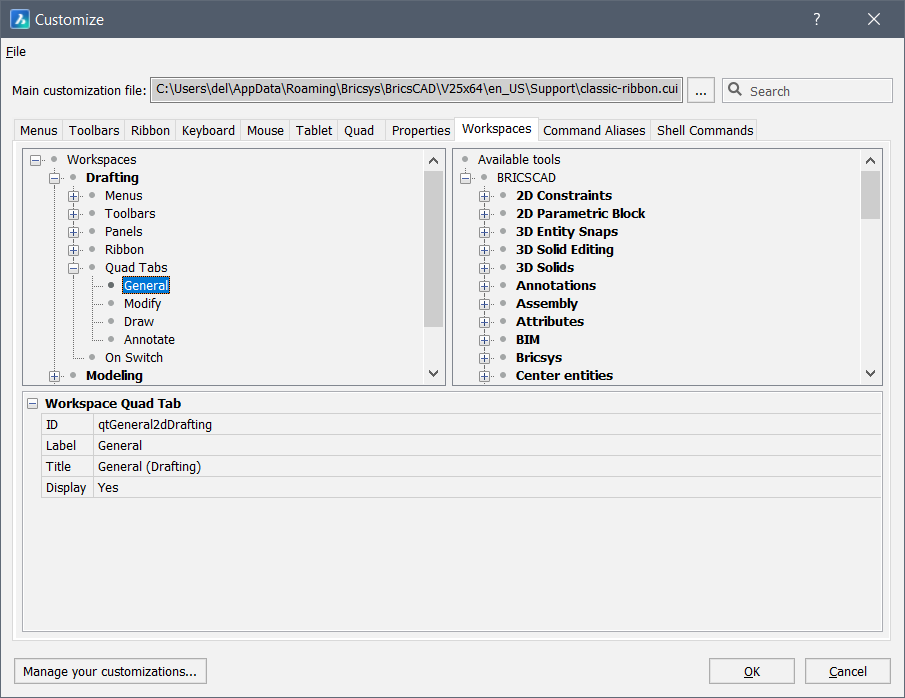Expand the Modeling workspace node

point(54,376)
